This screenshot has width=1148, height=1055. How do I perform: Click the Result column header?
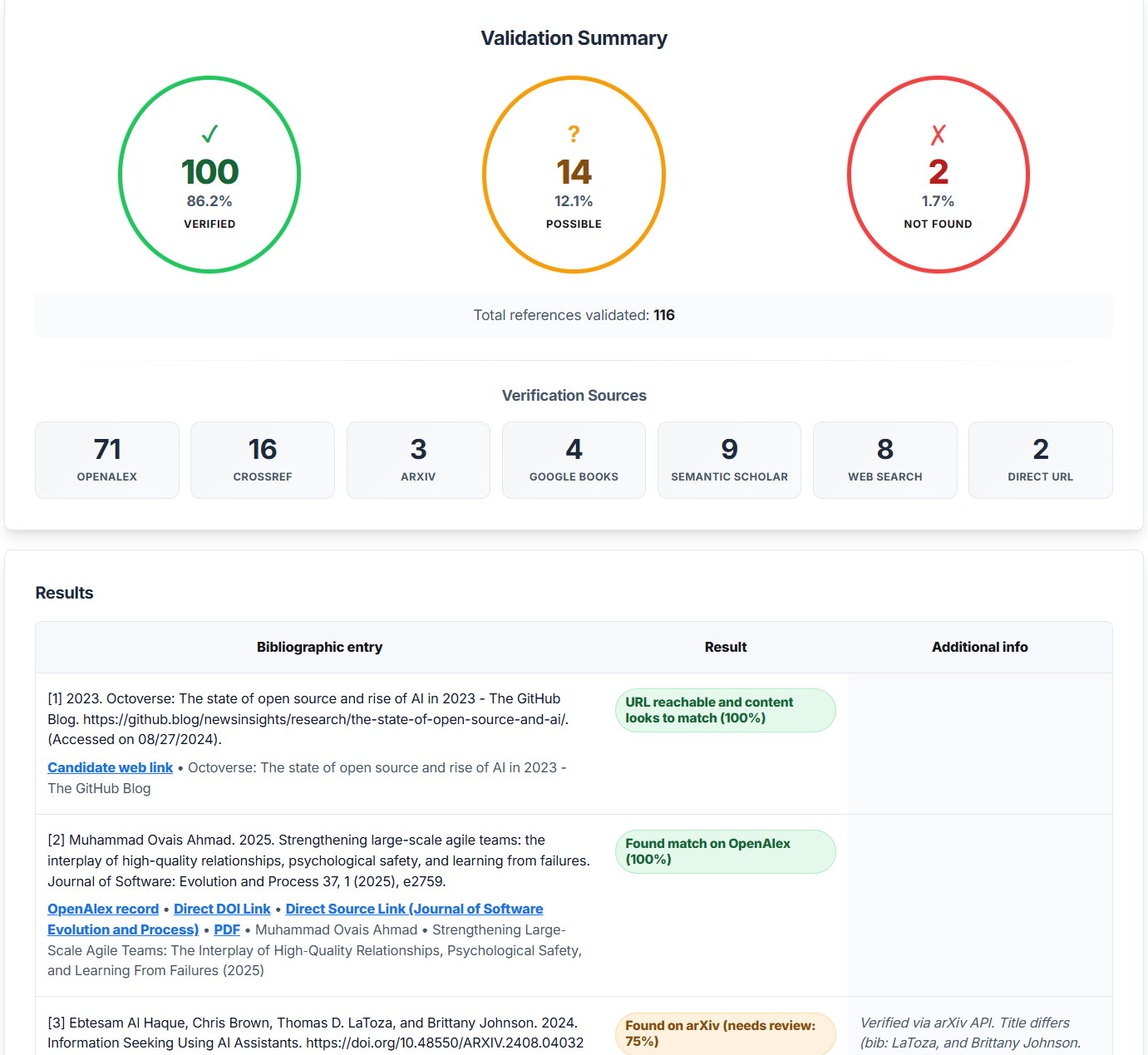click(725, 647)
